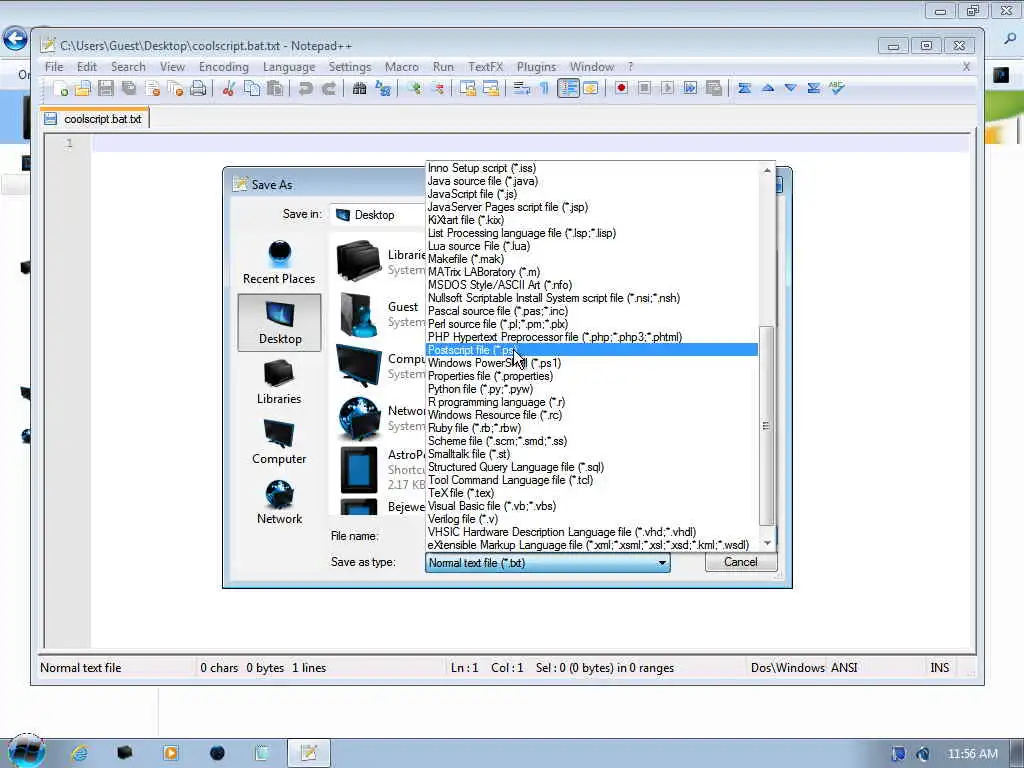Click the Save Recorded Macro icon

(x=714, y=88)
